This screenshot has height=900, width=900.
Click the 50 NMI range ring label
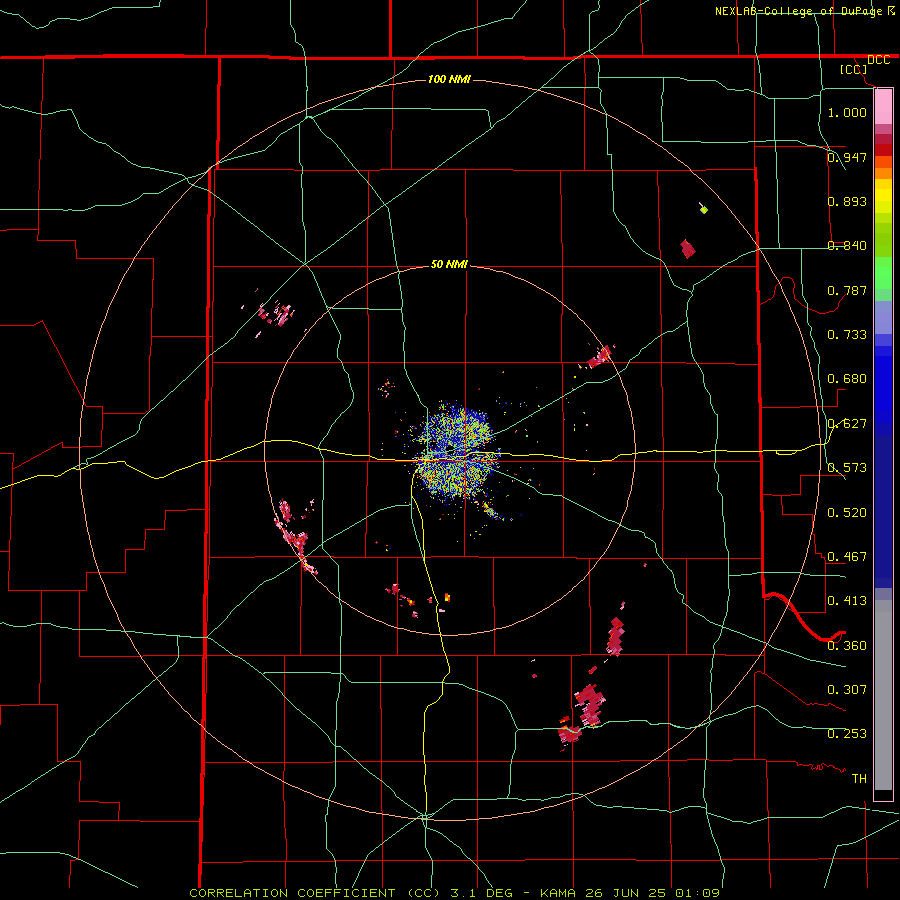[x=449, y=264]
